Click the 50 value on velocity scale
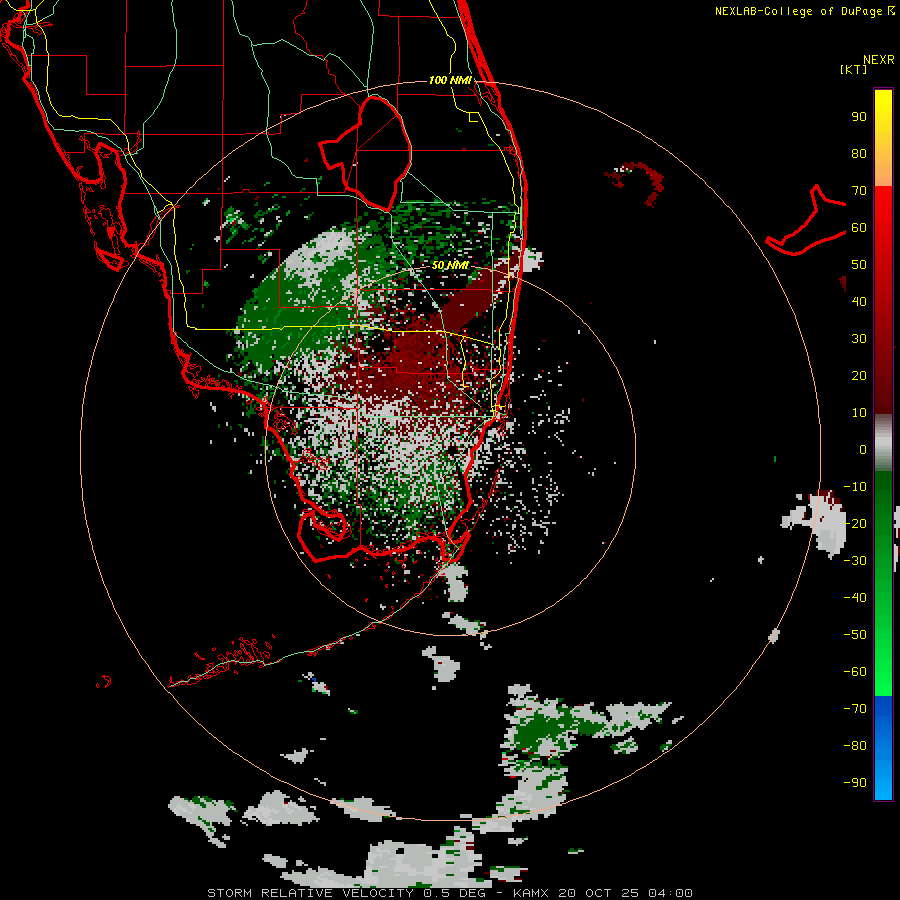 coord(859,265)
